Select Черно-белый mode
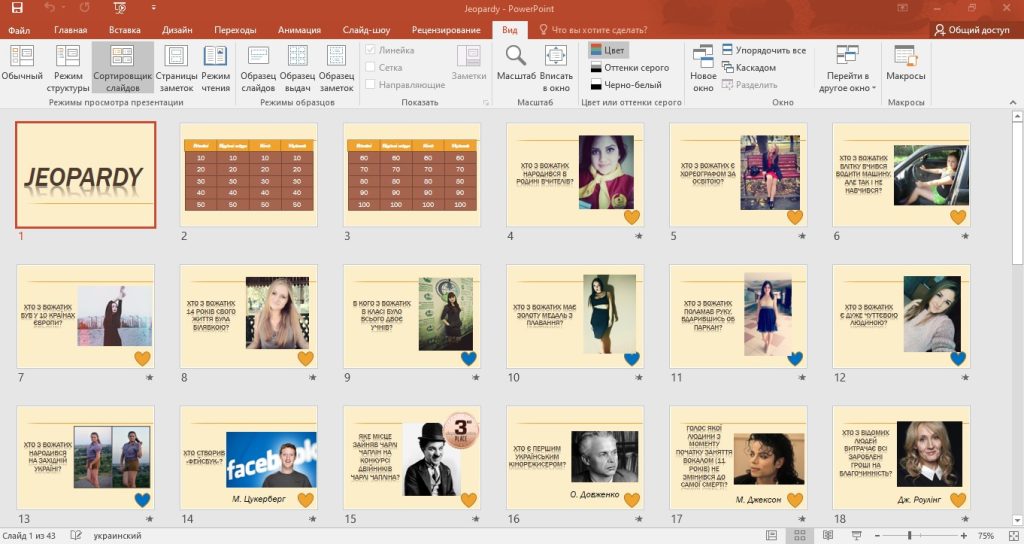This screenshot has width=1024, height=544. tap(626, 84)
